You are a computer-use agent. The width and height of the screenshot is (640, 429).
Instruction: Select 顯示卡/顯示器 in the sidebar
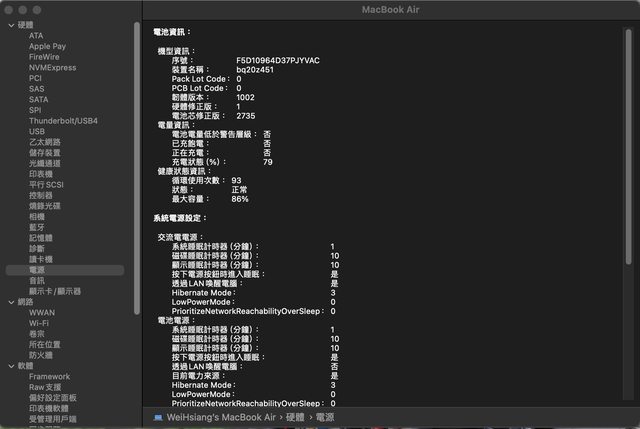[55, 291]
